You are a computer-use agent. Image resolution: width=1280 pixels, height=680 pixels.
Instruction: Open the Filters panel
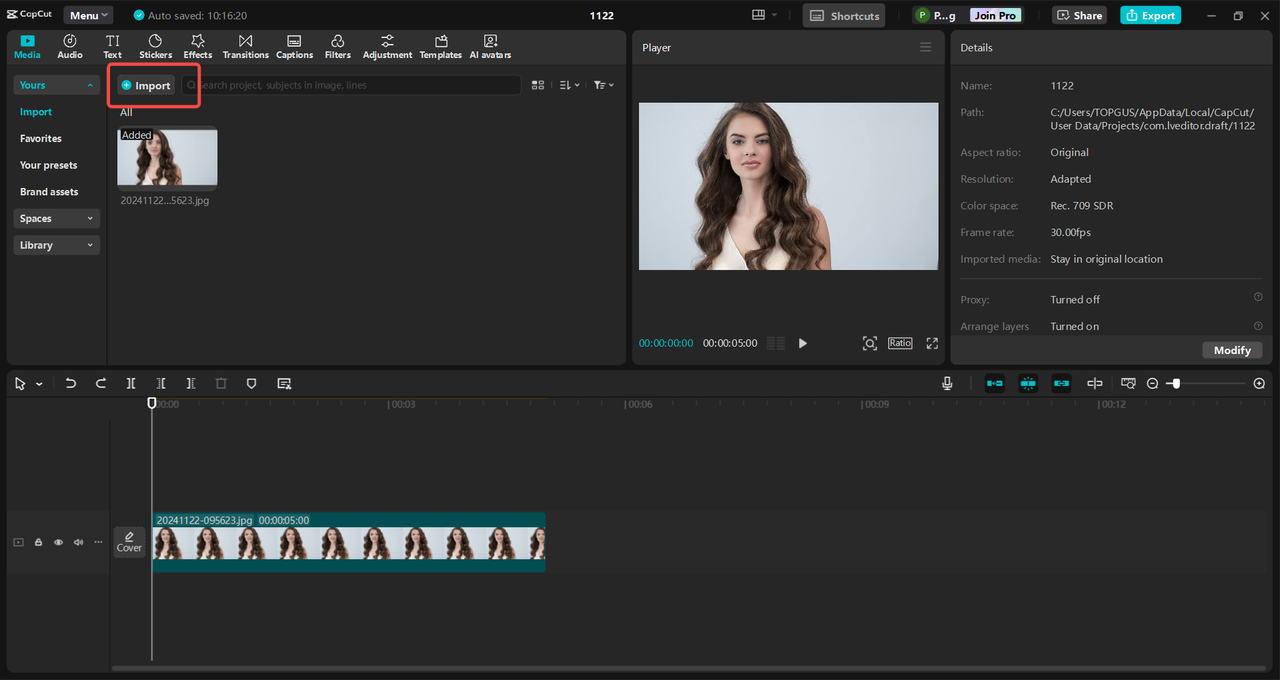(338, 47)
